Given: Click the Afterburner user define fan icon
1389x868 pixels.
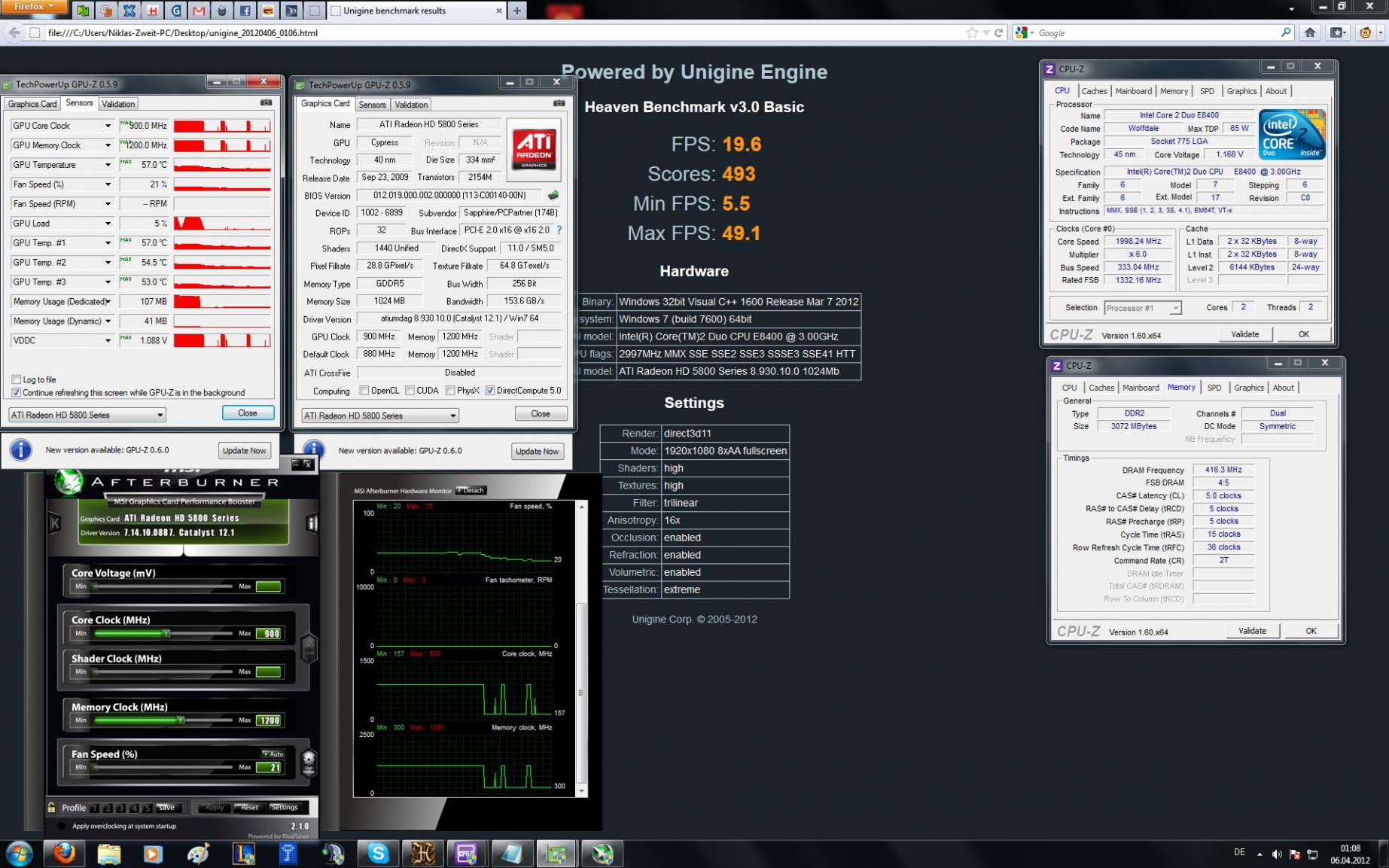Looking at the screenshot, I should (309, 762).
